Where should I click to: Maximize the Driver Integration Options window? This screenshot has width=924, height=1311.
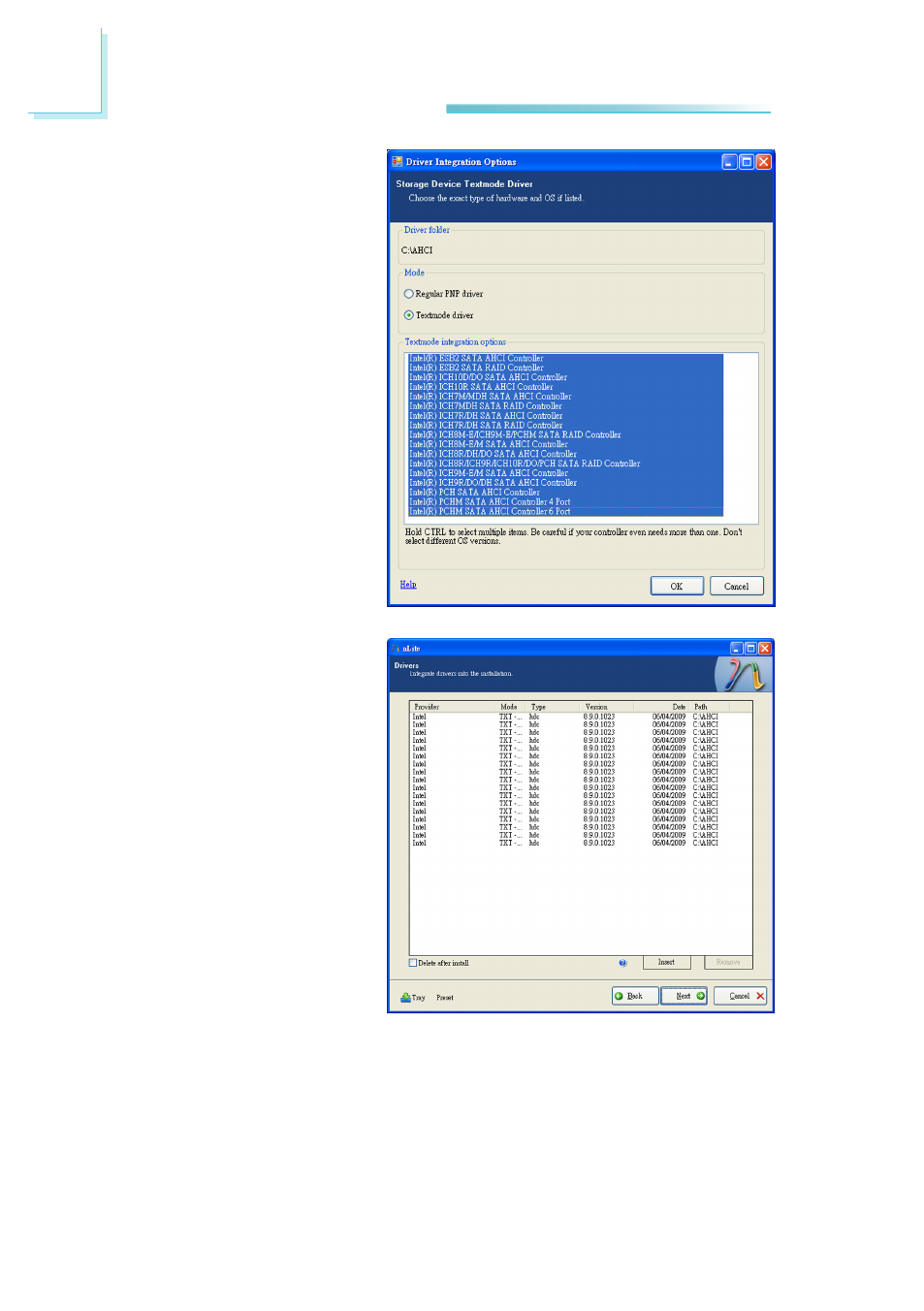point(747,162)
